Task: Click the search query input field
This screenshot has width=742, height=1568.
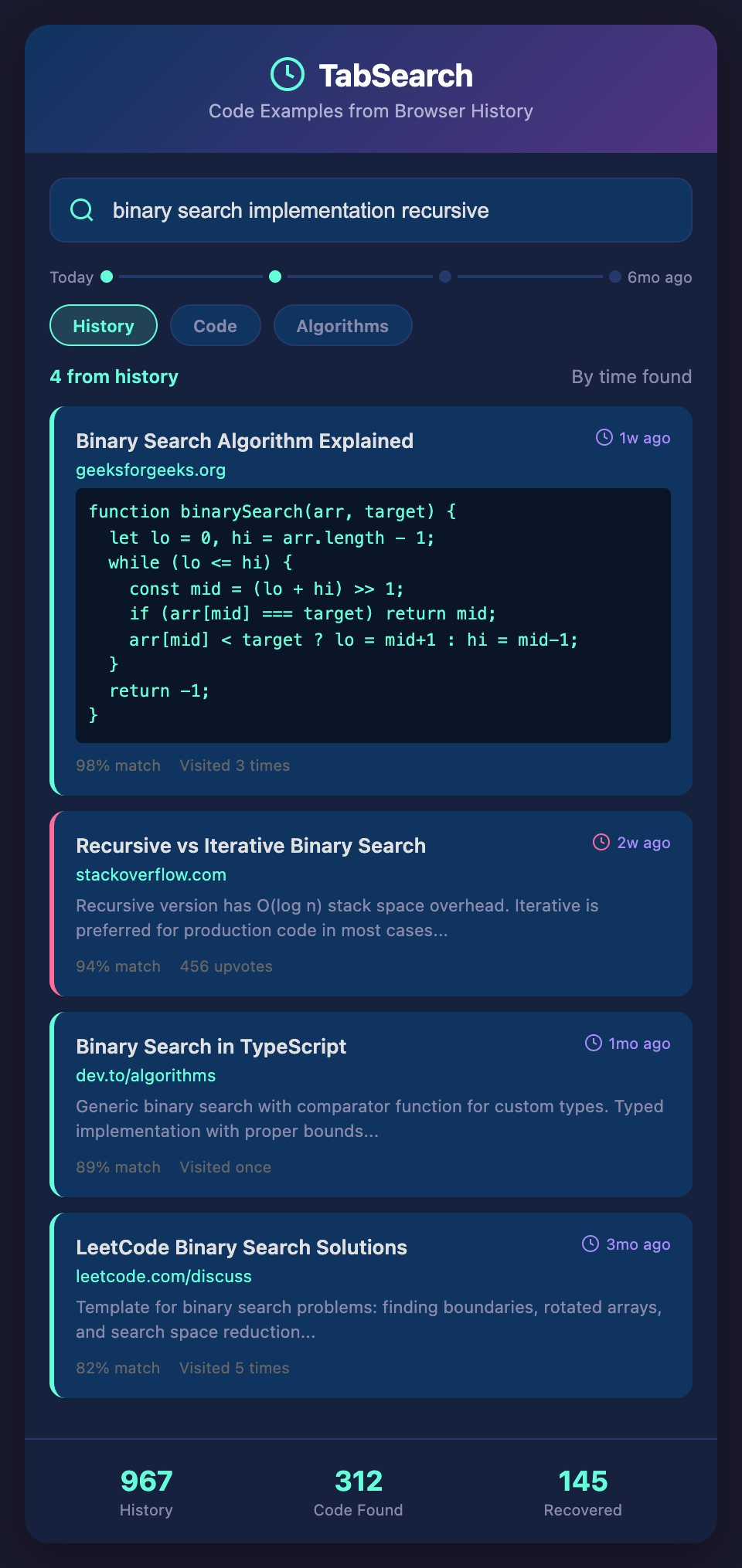Action: pos(386,210)
